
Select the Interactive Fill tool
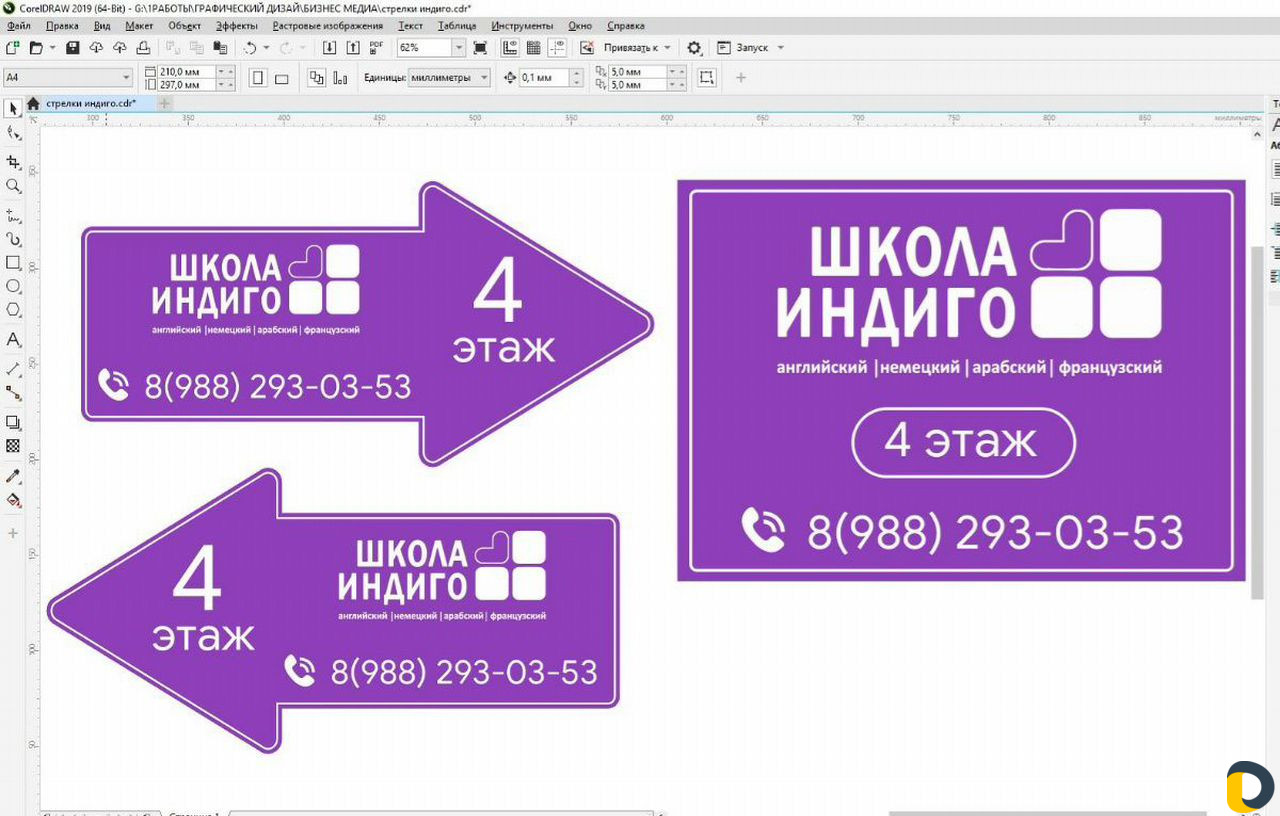(14, 500)
